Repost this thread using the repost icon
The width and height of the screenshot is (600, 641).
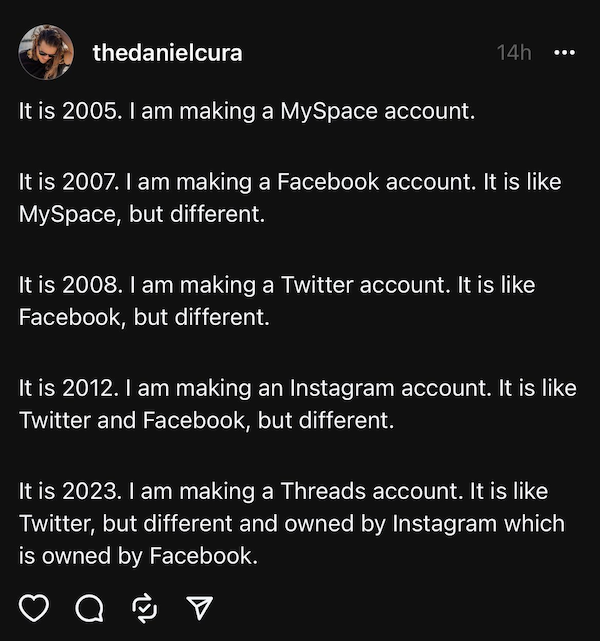(x=145, y=608)
